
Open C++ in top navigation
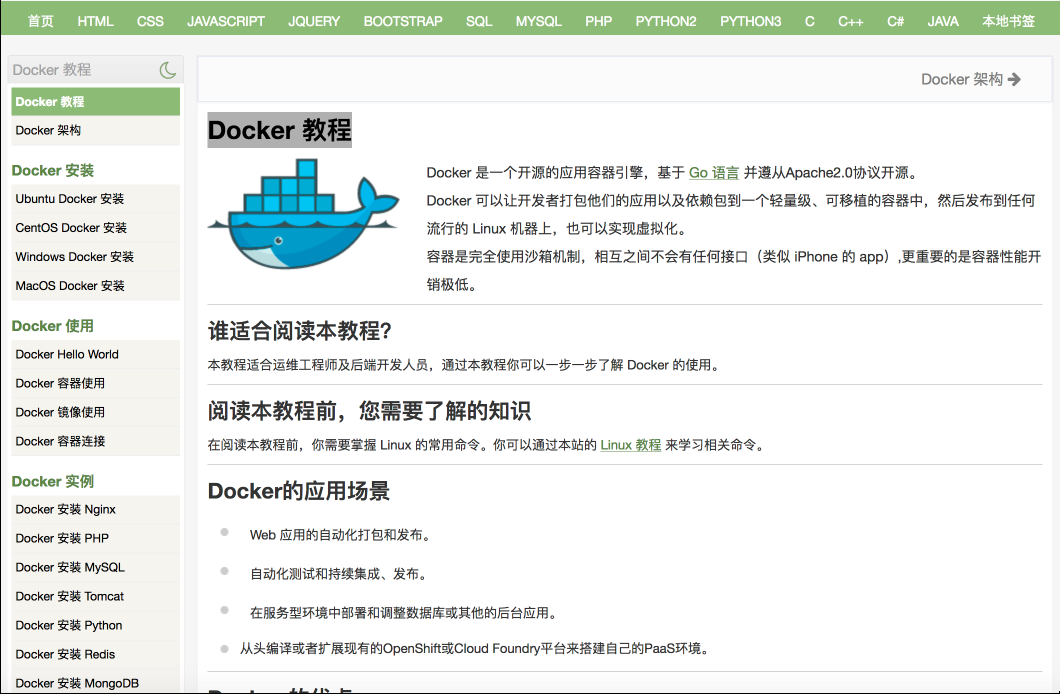850,21
